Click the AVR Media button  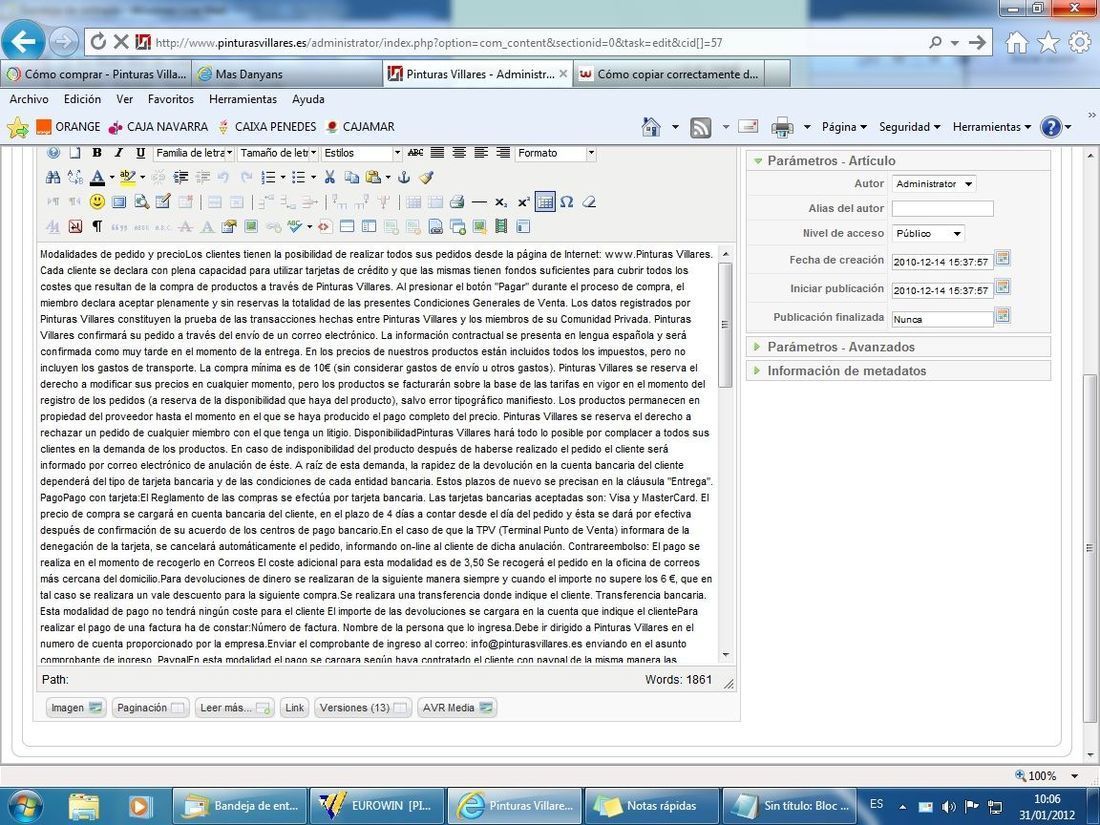click(x=457, y=708)
